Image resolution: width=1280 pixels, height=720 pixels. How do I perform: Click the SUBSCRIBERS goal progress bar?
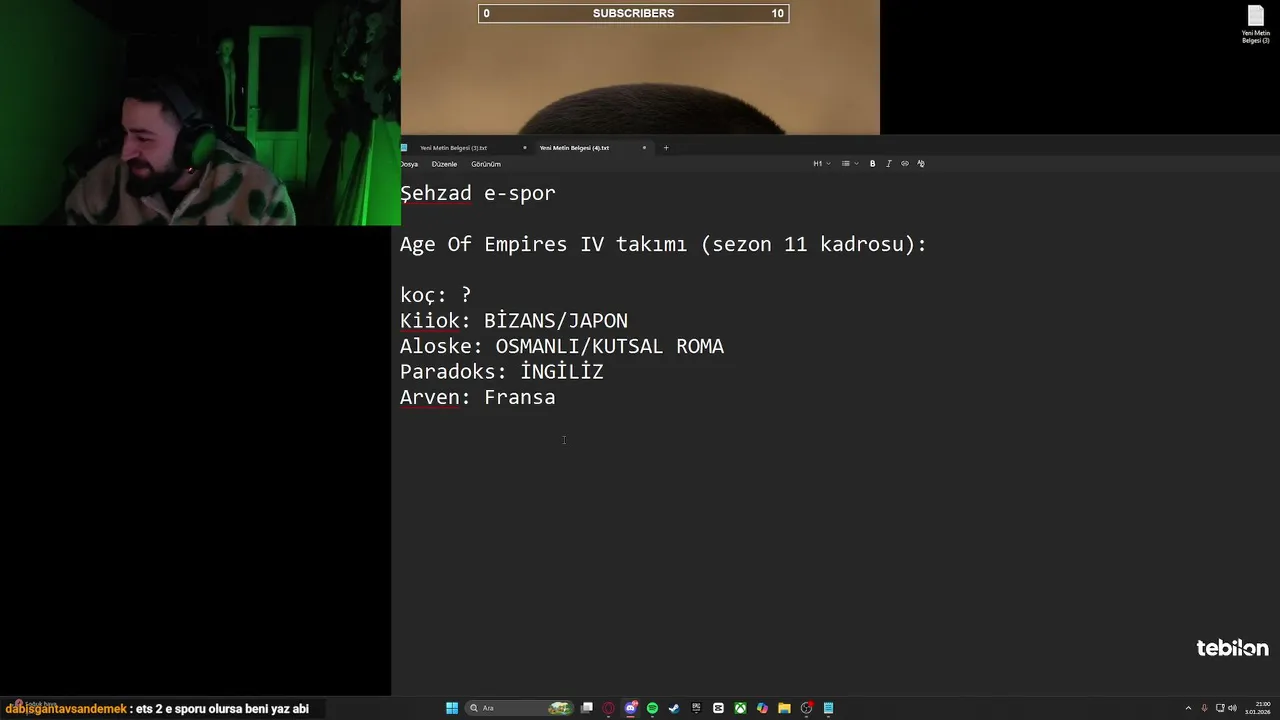633,13
